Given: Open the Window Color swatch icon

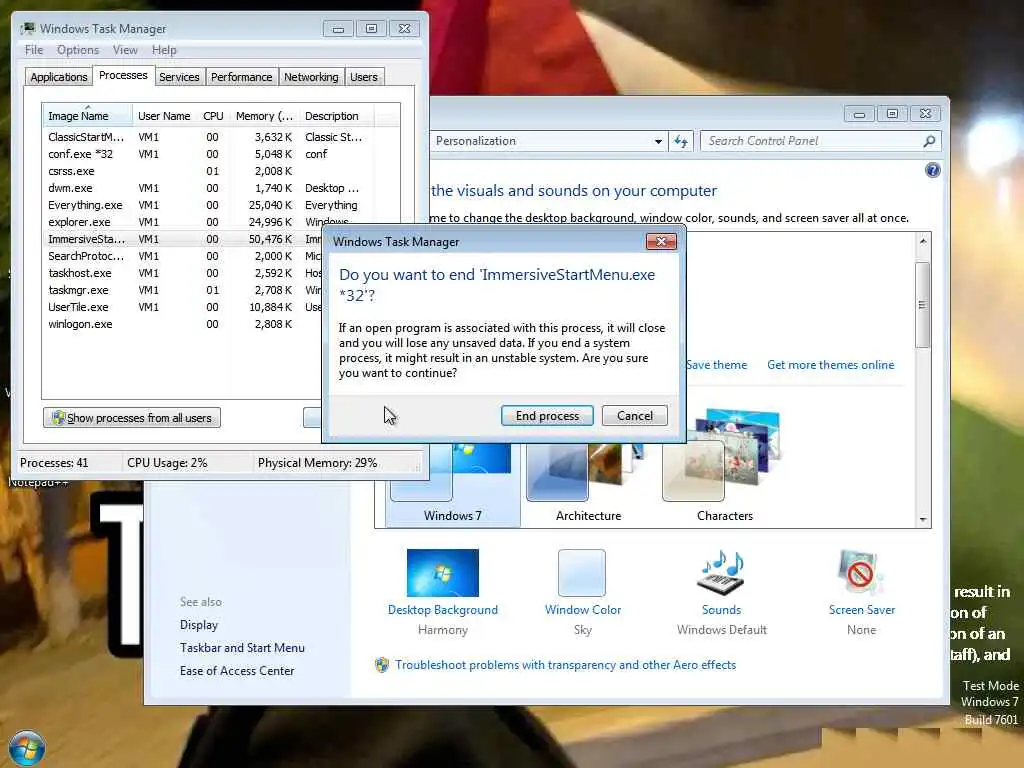Looking at the screenshot, I should coord(582,573).
